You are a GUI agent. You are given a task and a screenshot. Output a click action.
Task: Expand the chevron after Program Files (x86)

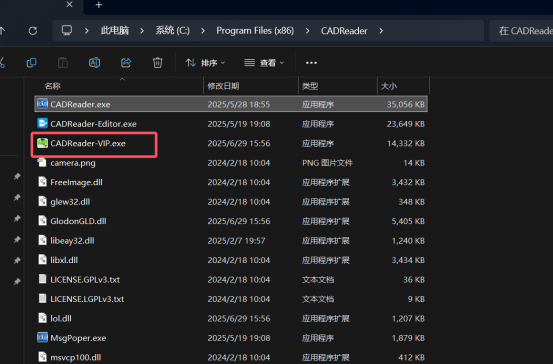[308, 31]
